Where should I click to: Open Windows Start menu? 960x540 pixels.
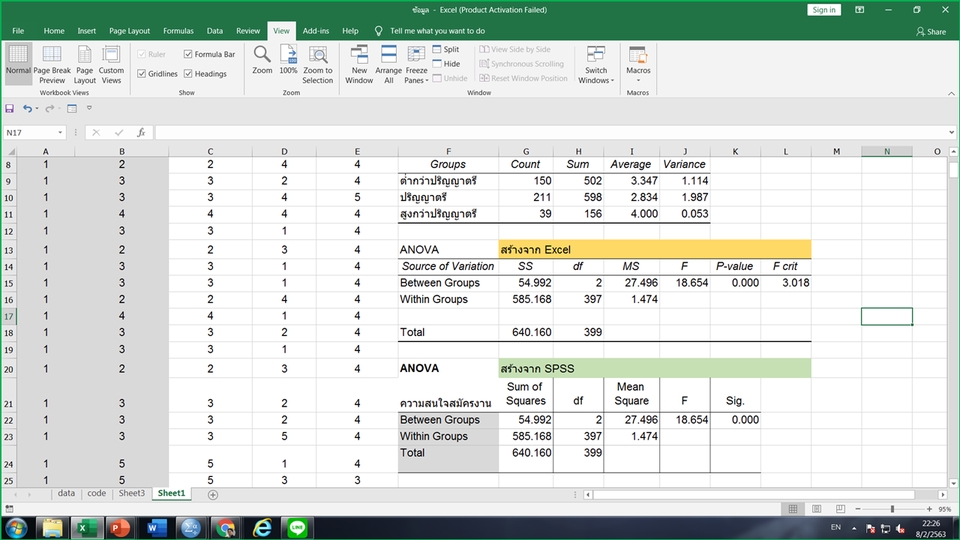[16, 528]
